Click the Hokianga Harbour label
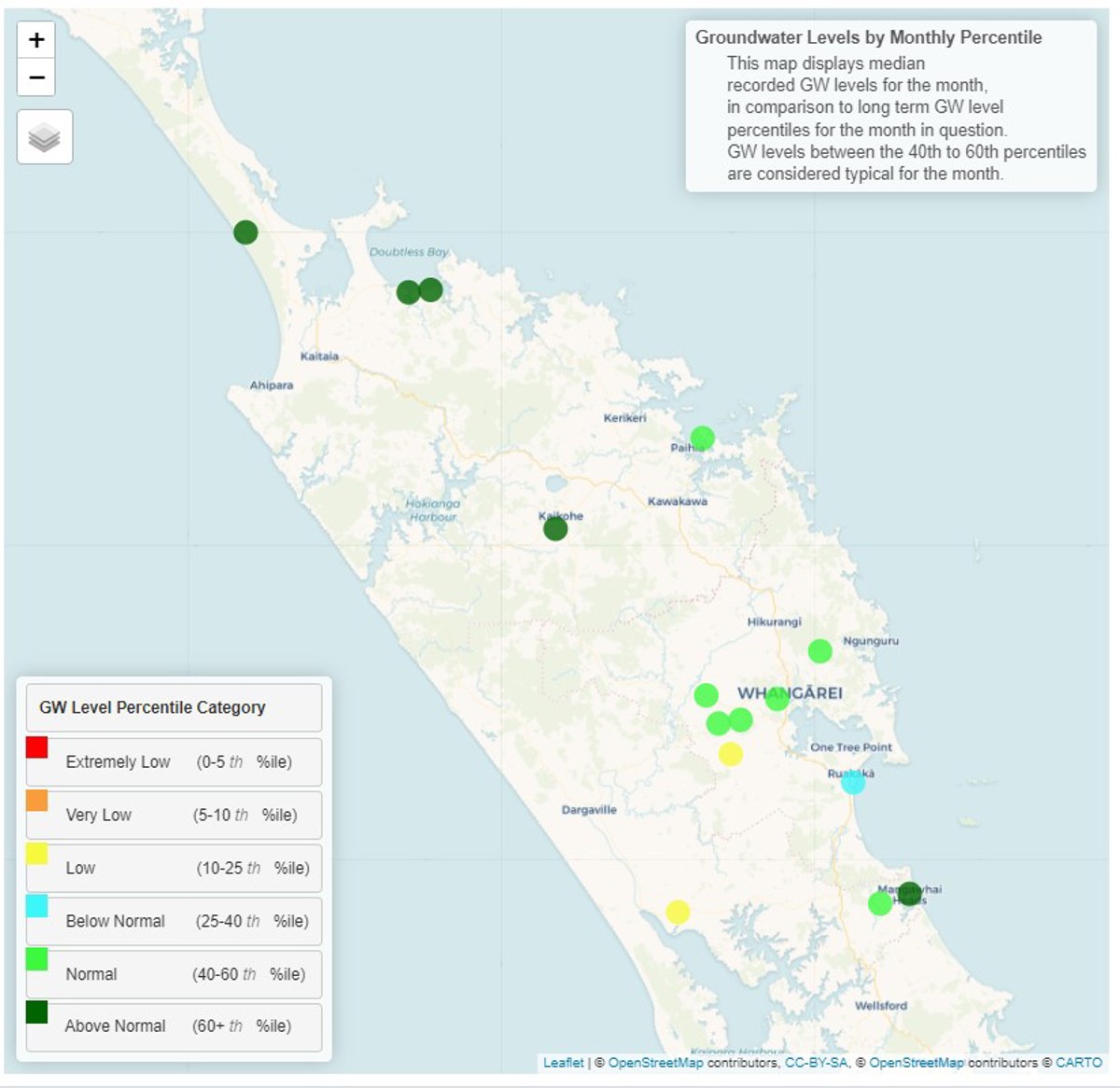 (x=433, y=510)
